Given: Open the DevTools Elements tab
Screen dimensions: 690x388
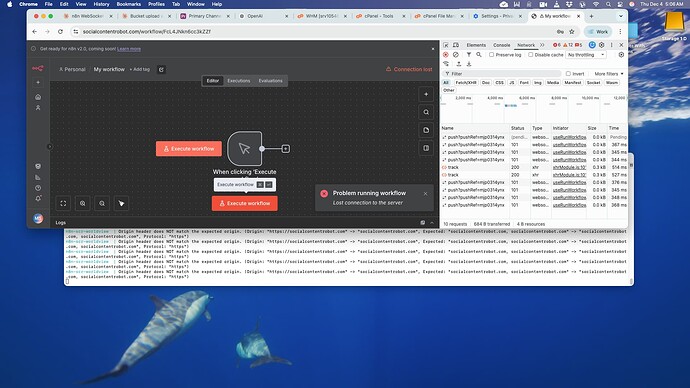Looking at the screenshot, I should pyautogui.click(x=476, y=45).
